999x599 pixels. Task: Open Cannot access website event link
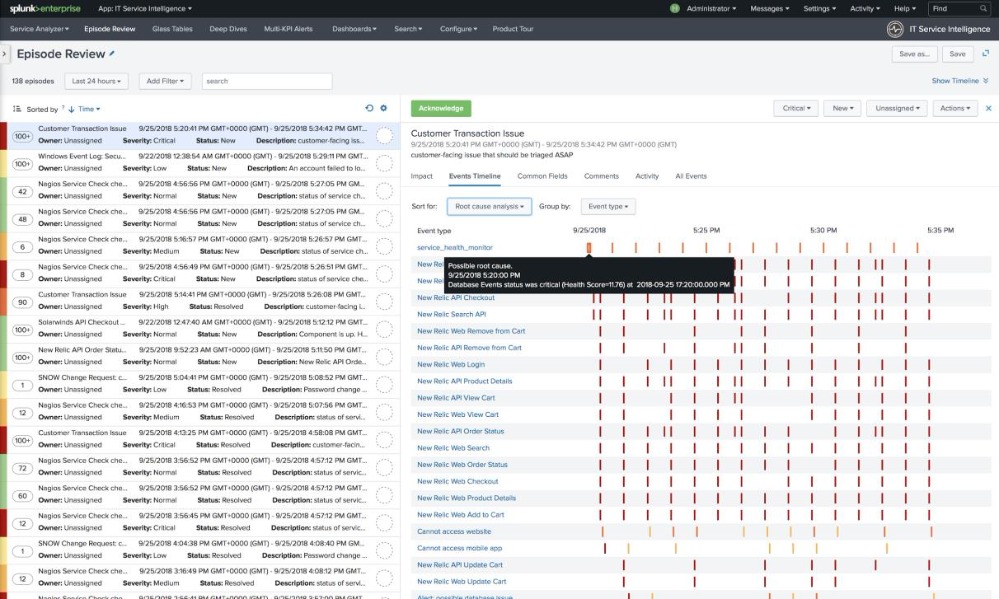454,531
